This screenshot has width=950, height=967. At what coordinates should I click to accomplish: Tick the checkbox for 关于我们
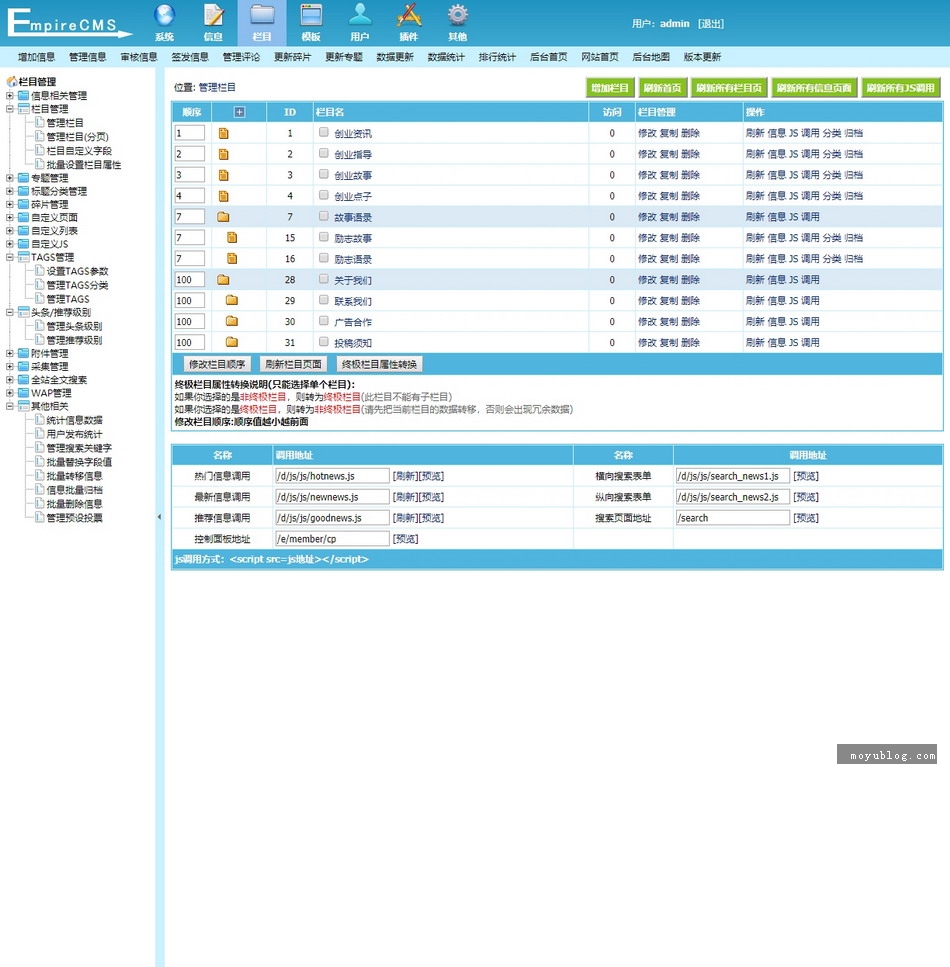click(x=323, y=279)
